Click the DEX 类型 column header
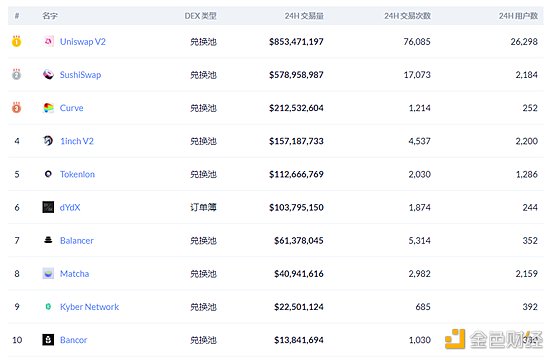Image resolution: width=554 pixels, height=360 pixels. pyautogui.click(x=200, y=16)
